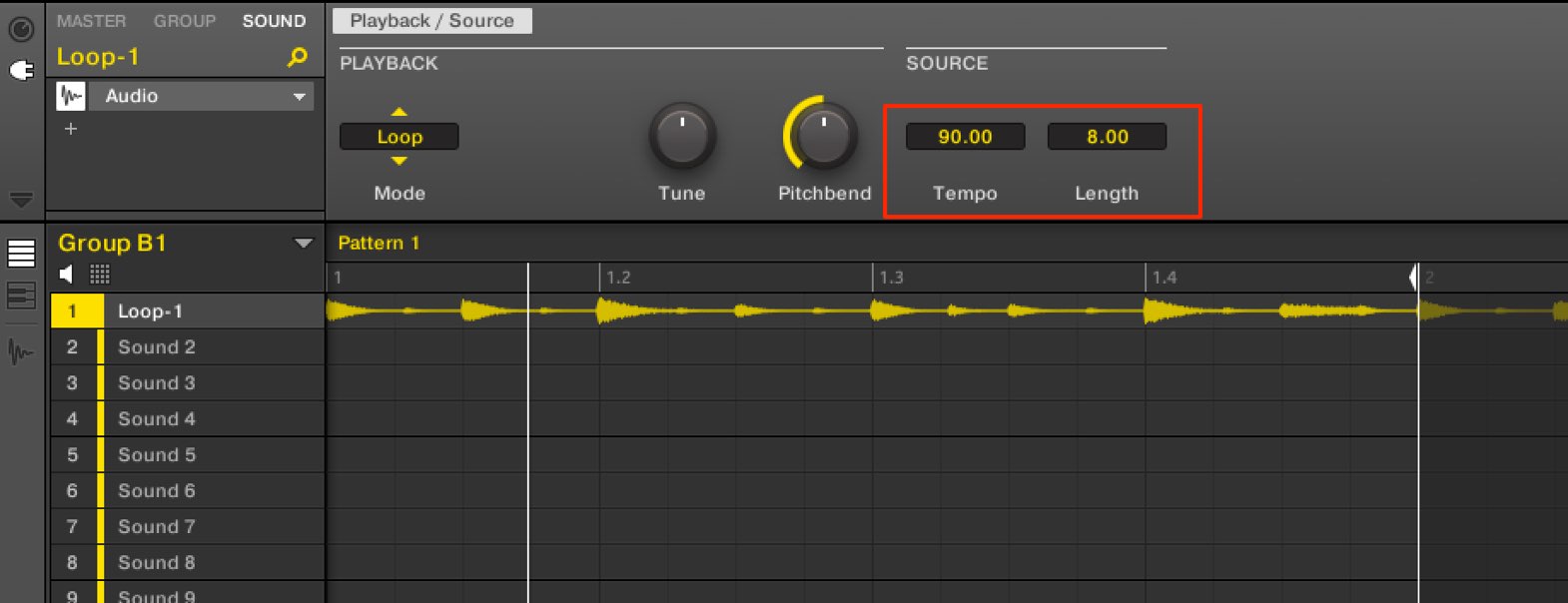The height and width of the screenshot is (603, 1568).
Task: Select the Playback / Source page tab
Action: [431, 21]
